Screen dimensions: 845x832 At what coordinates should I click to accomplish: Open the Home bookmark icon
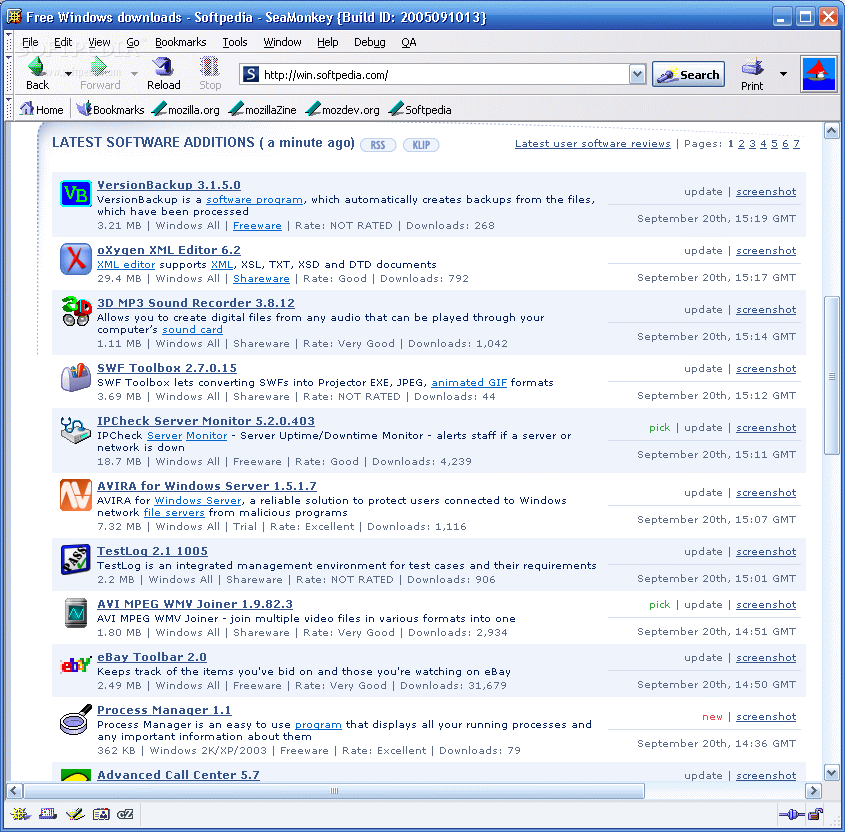click(x=26, y=109)
